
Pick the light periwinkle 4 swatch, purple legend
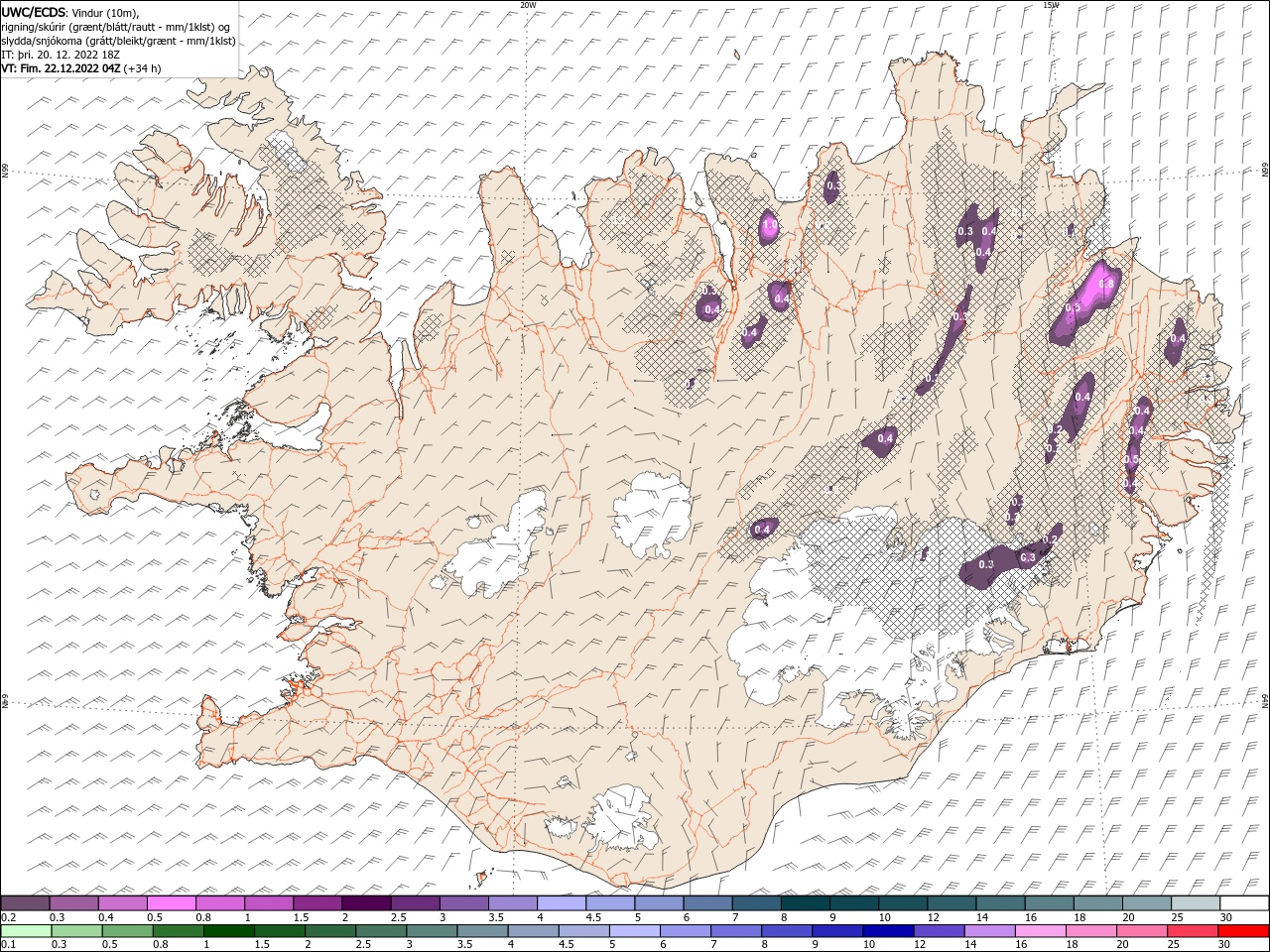(562, 903)
